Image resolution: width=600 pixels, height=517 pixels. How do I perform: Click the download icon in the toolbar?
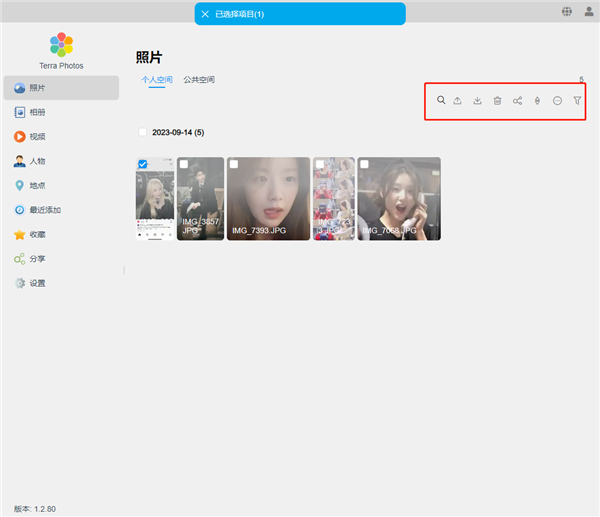[477, 101]
